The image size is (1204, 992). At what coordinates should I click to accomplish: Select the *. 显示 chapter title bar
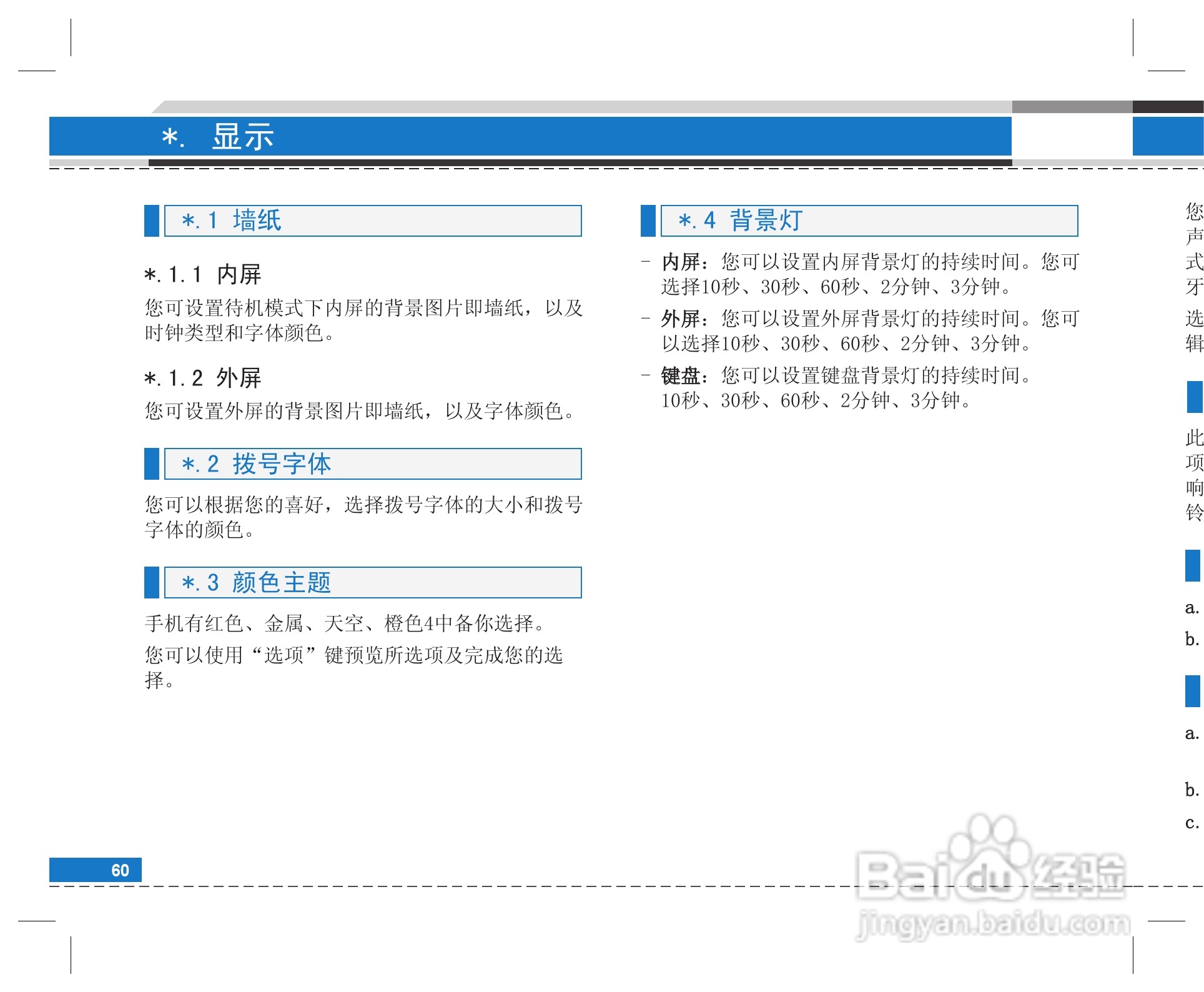tap(219, 137)
